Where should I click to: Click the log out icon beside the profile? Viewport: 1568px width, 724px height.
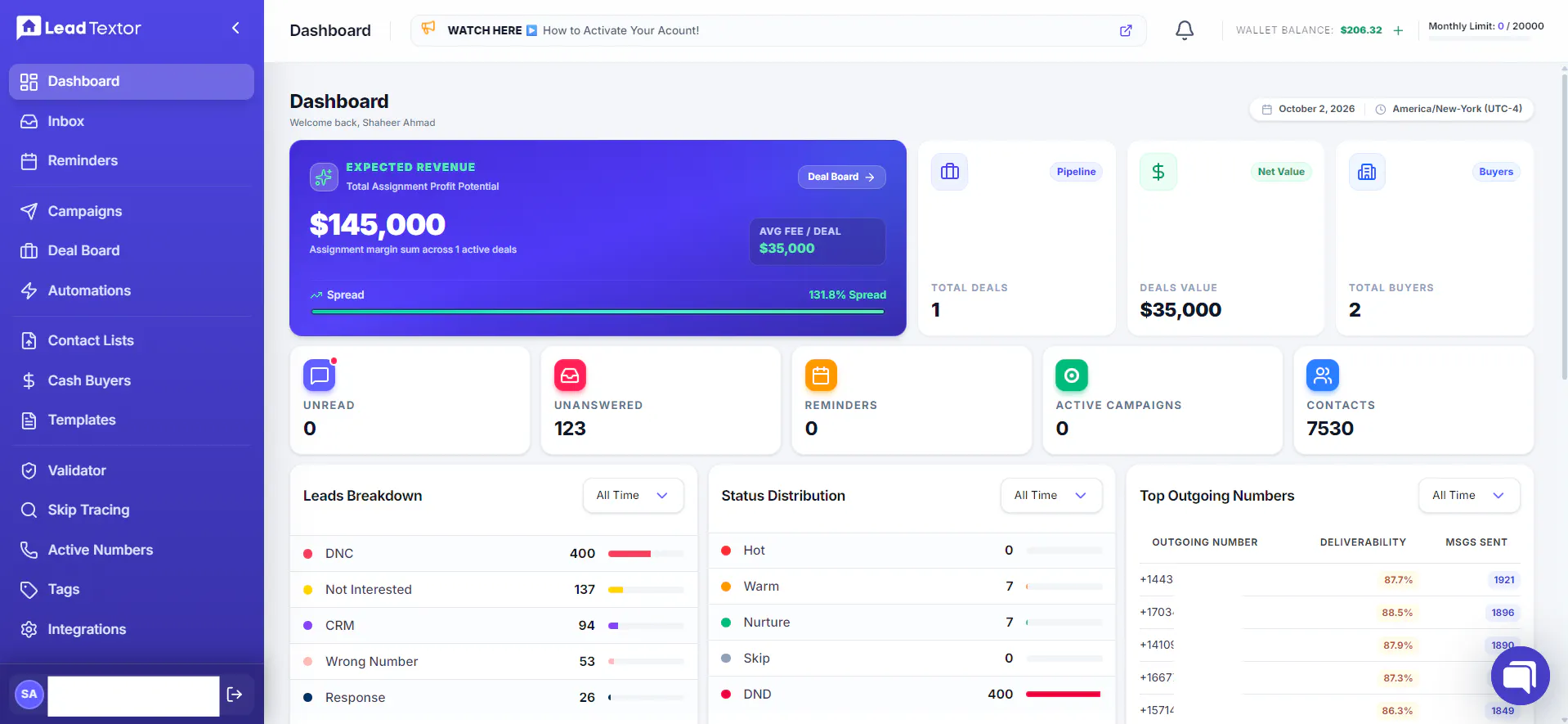point(235,695)
